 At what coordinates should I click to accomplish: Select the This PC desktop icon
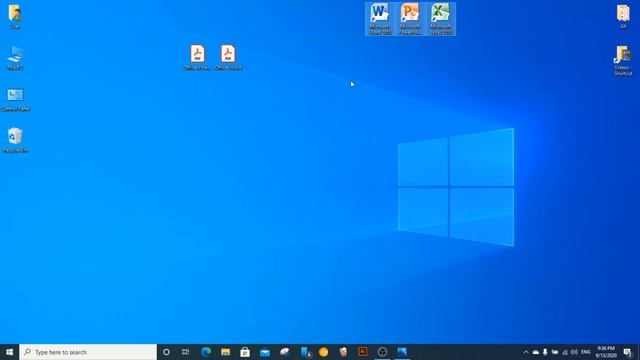pos(15,58)
